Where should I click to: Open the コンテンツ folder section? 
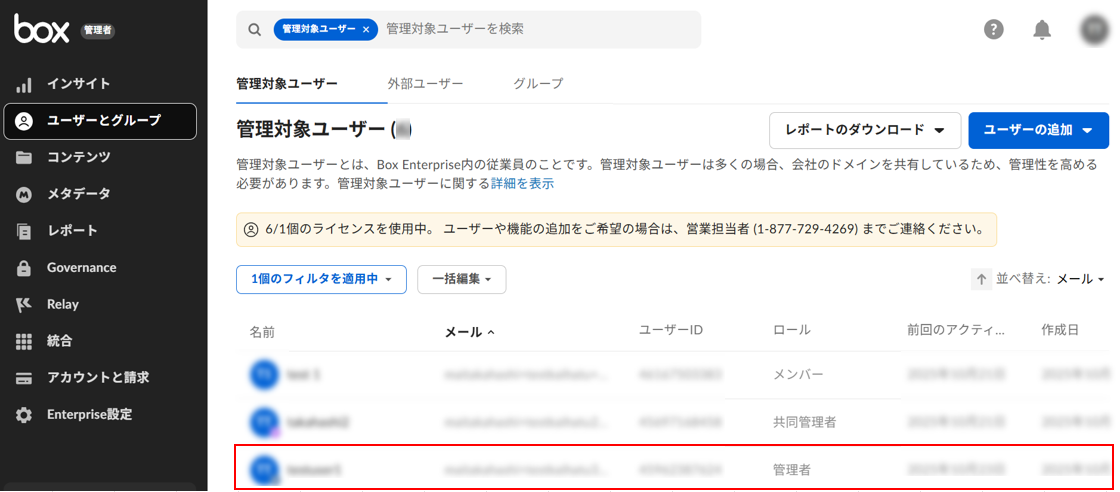(78, 157)
